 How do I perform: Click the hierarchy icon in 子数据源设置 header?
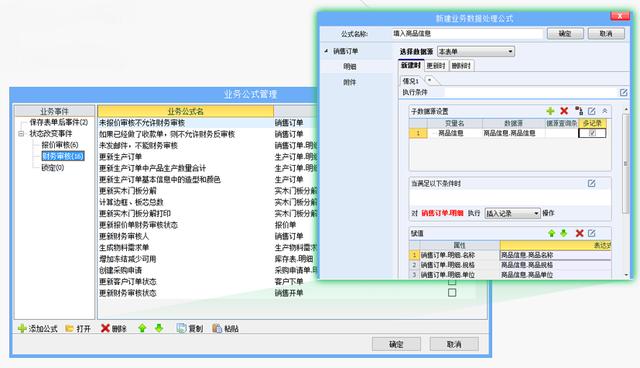579,111
